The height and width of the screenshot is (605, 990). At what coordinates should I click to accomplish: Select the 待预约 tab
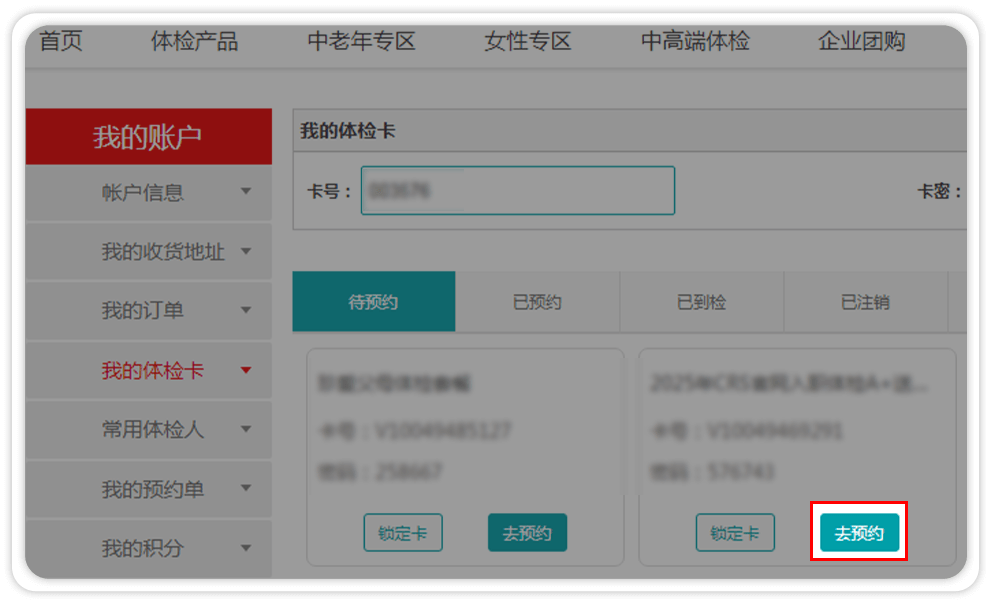373,302
